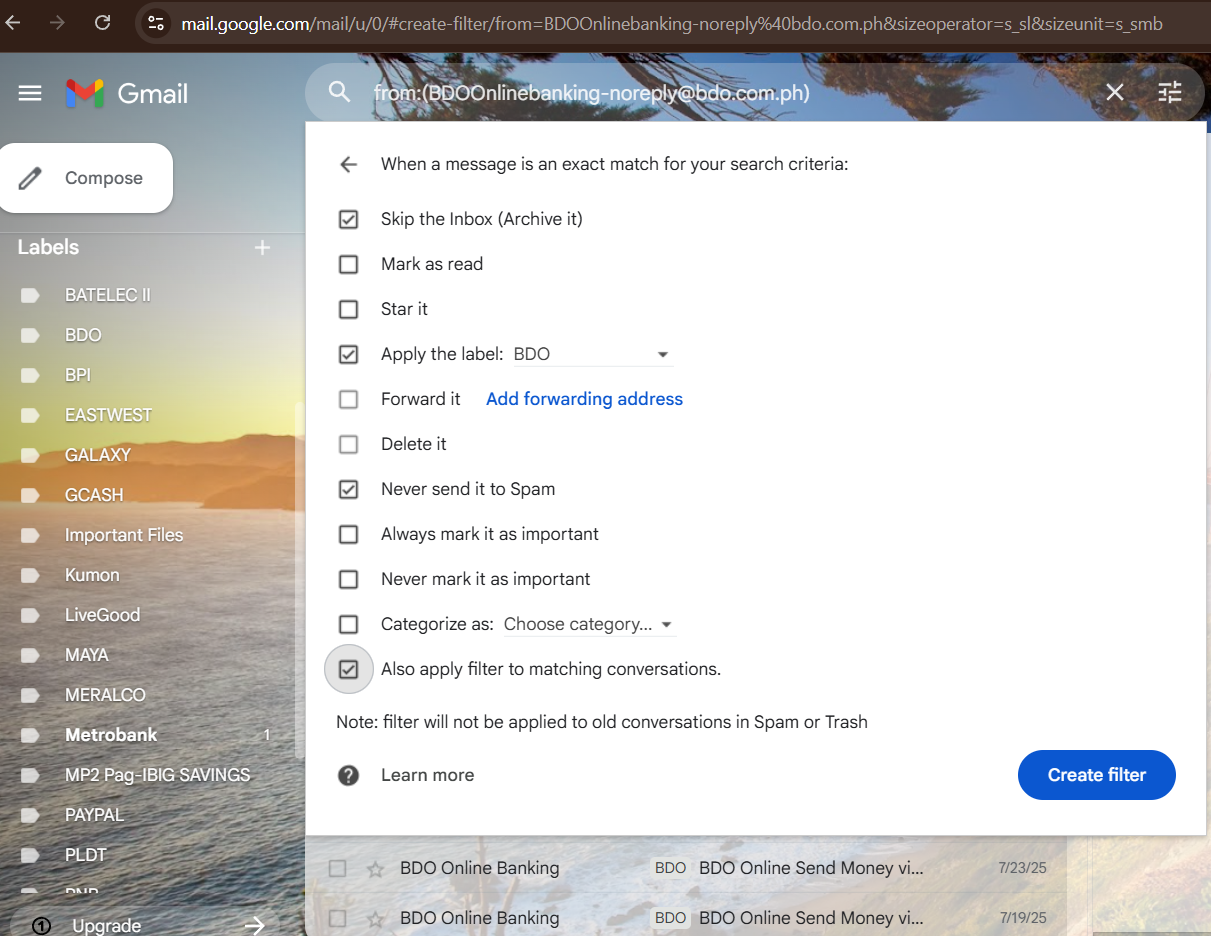Click the GCASH label tag icon
The height and width of the screenshot is (936, 1211).
click(30, 495)
